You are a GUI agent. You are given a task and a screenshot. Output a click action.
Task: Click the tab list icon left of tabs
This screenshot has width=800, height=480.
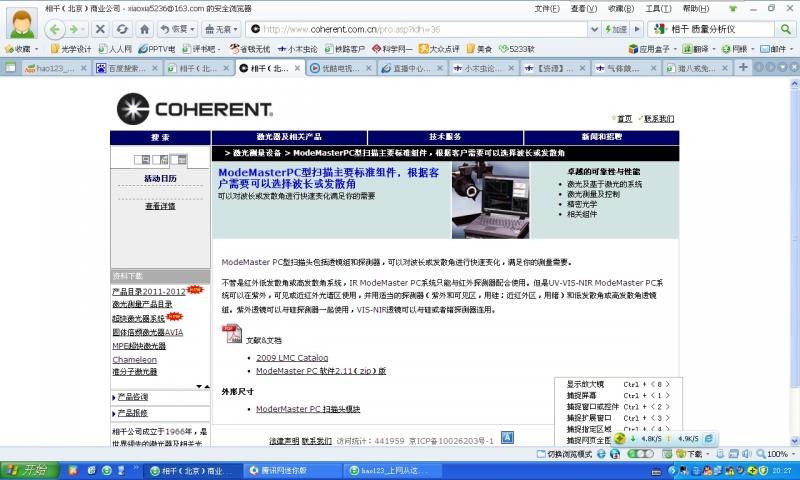point(10,68)
